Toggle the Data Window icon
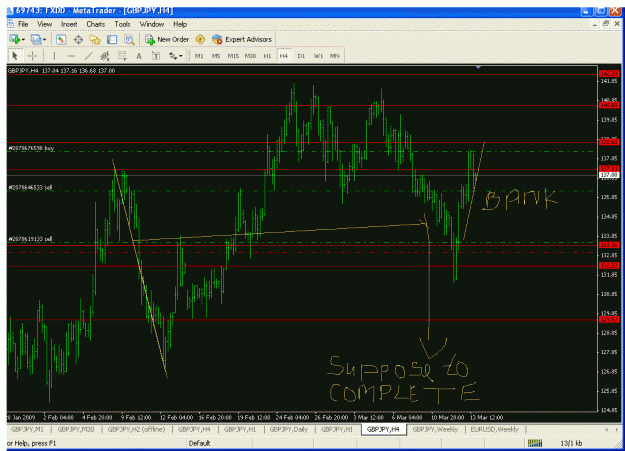Screen dimensions: 625x451 pos(78,39)
